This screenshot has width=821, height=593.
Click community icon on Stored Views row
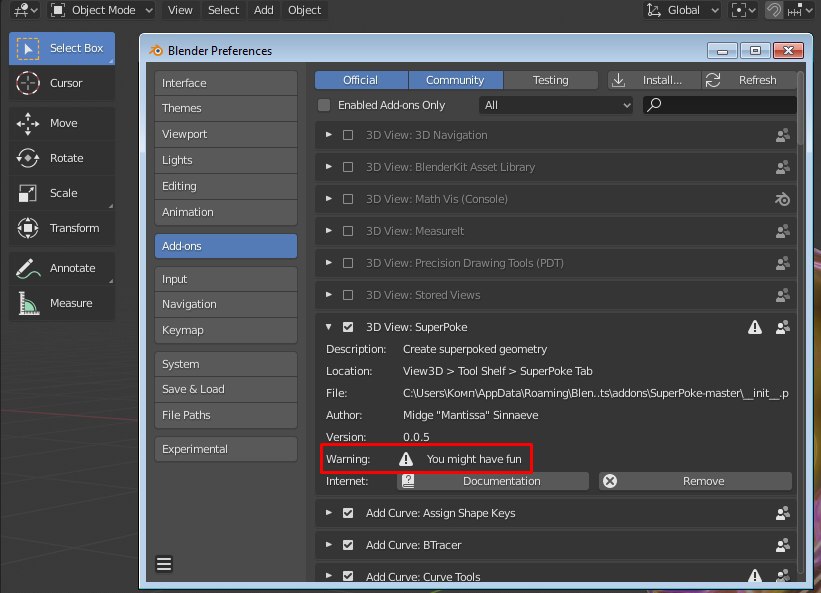(782, 295)
